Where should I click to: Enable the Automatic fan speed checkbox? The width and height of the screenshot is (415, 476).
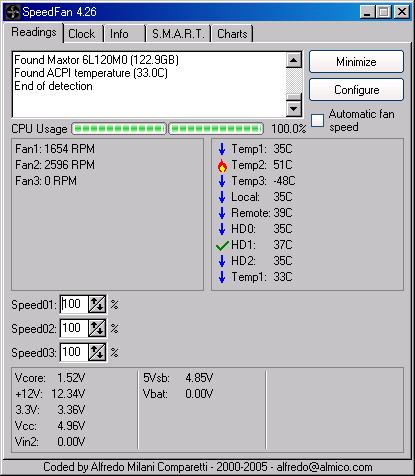tap(317, 120)
